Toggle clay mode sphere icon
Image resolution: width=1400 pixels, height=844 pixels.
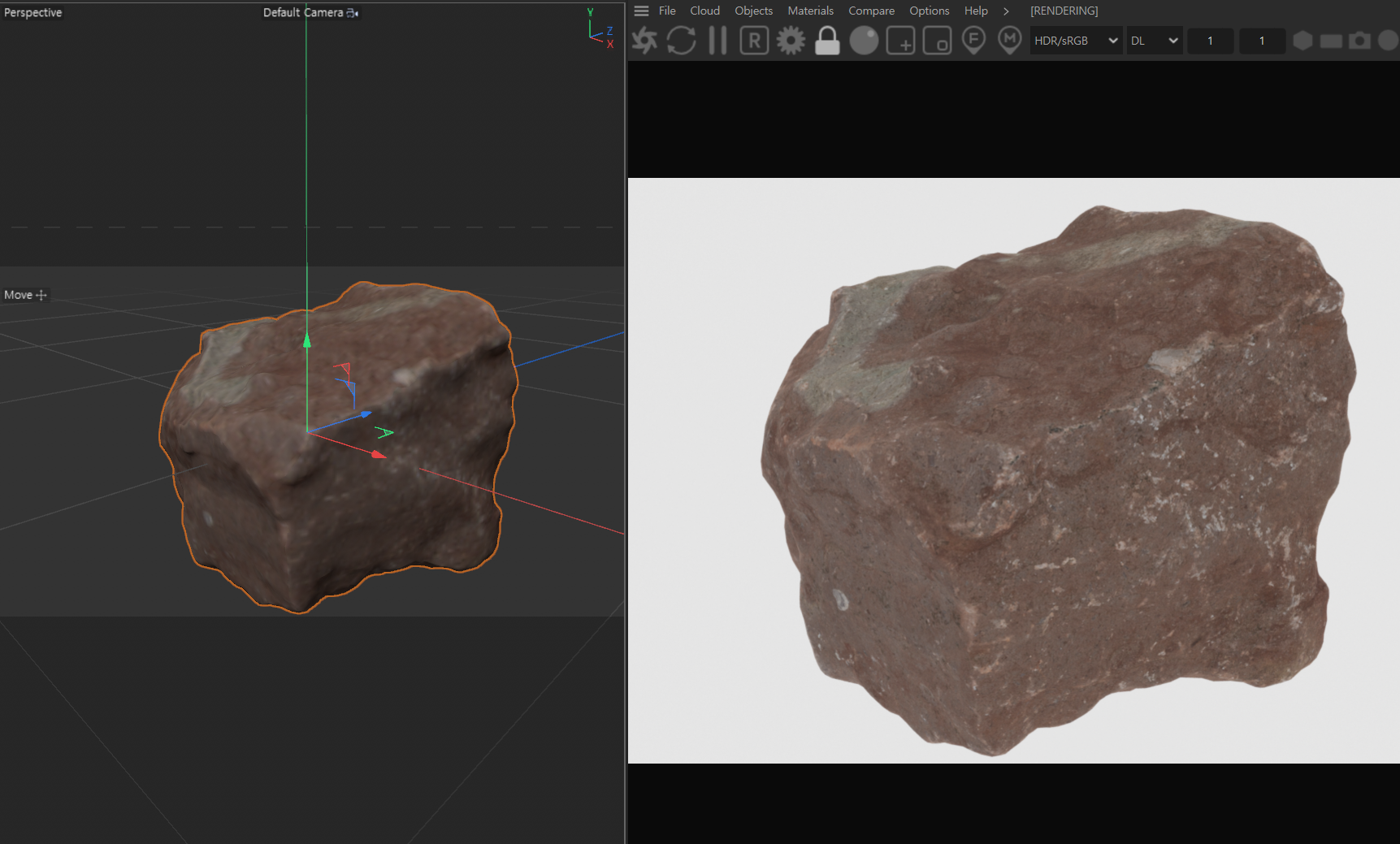tap(864, 40)
